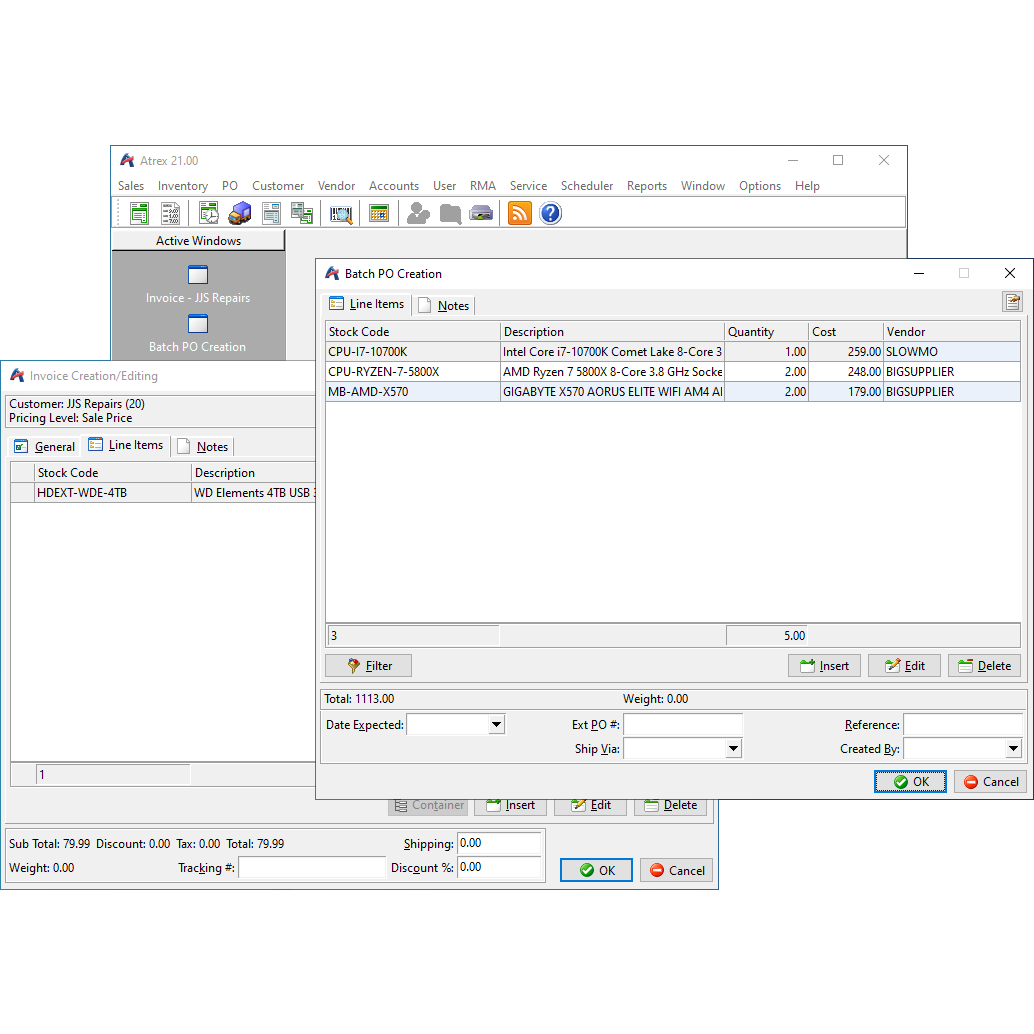Open Notes tab in Invoice window
Screen dimensions: 1034x1034
tap(204, 446)
